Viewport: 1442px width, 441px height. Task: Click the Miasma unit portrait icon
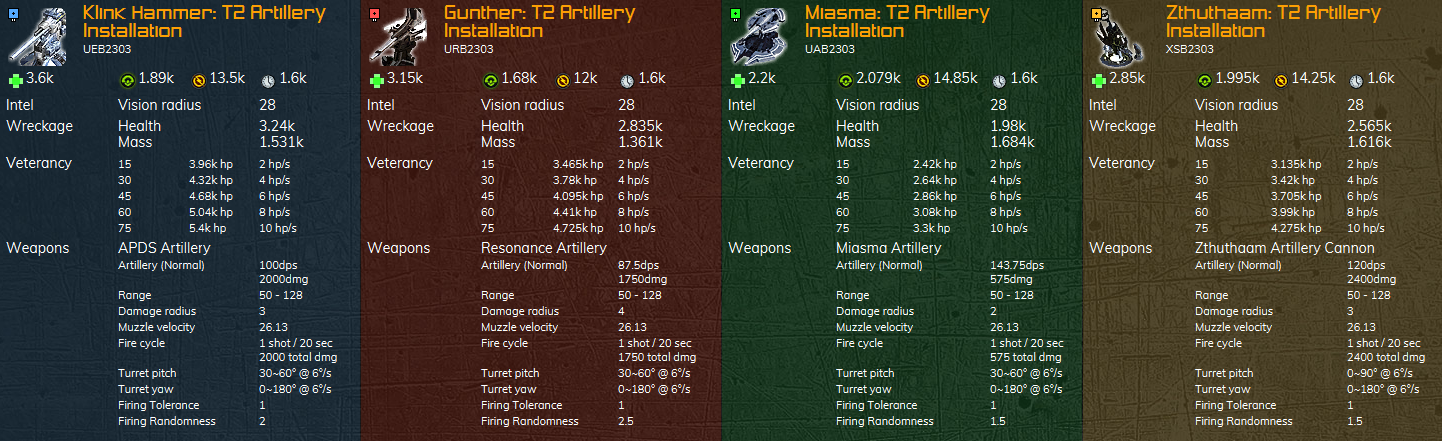[x=760, y=35]
